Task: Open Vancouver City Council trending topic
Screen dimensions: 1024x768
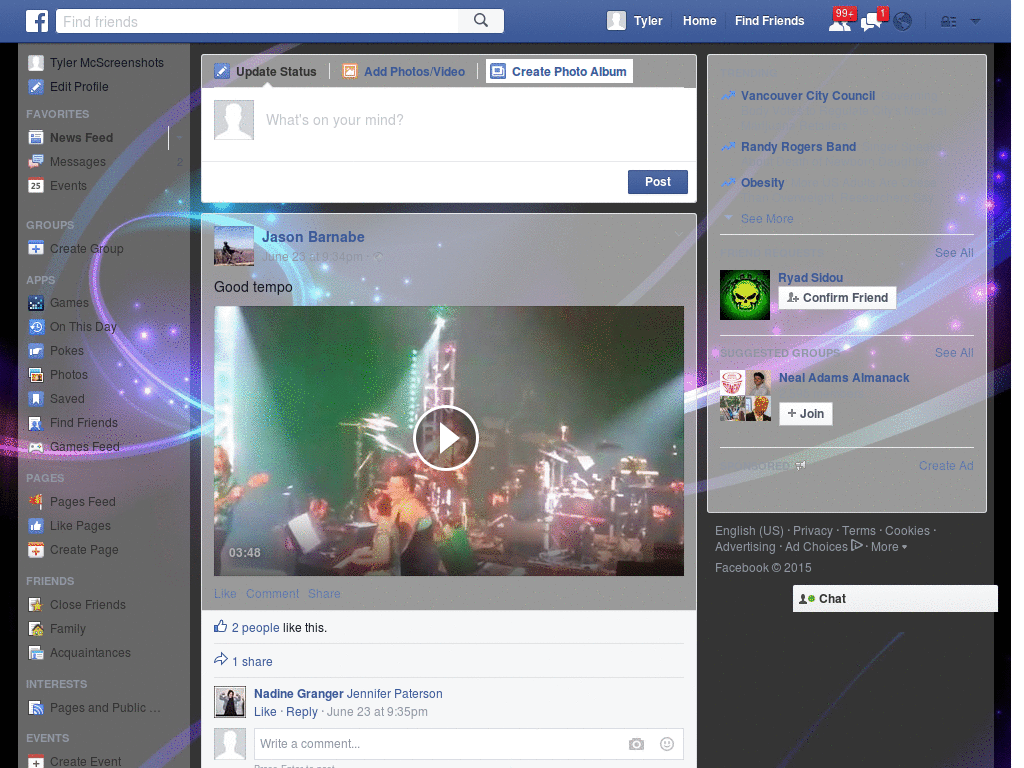Action: [808, 95]
